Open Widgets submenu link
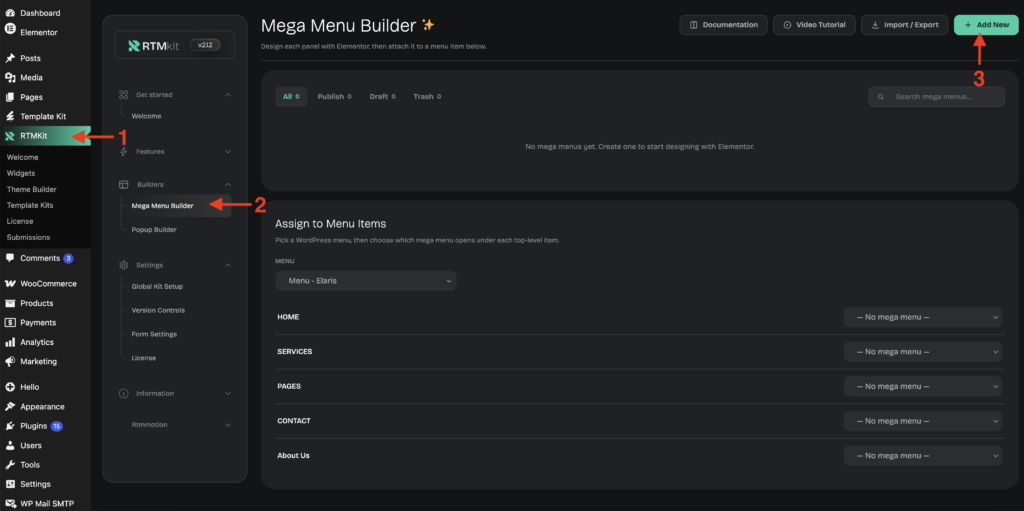The height and width of the screenshot is (511, 1024). point(21,173)
